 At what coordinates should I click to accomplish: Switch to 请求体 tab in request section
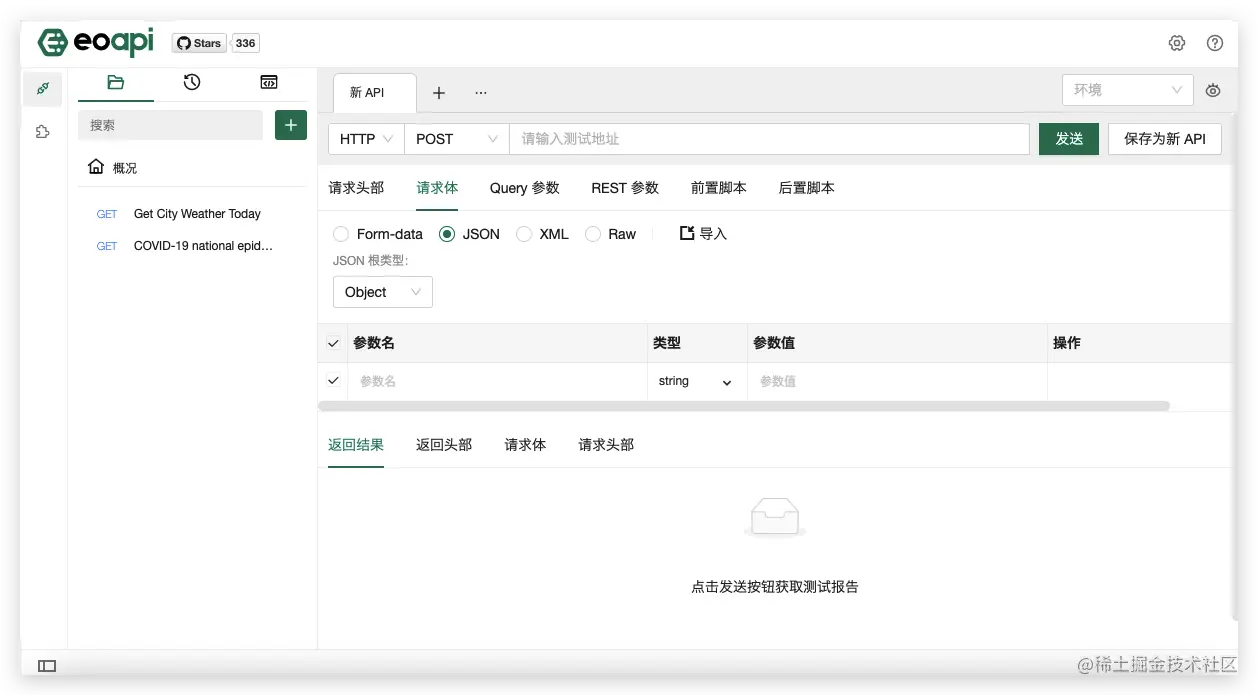[x=437, y=188]
